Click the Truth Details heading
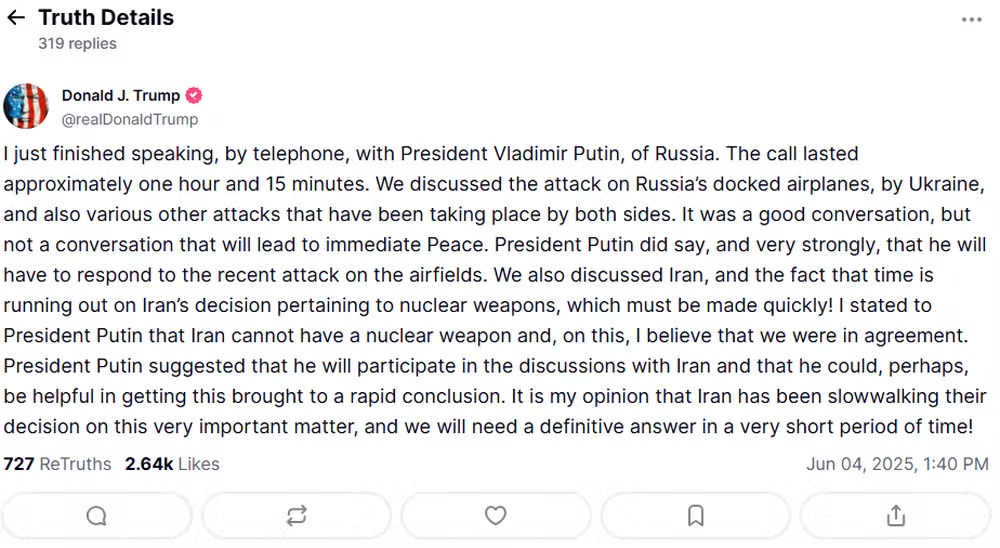The width and height of the screenshot is (1000, 548). click(106, 18)
